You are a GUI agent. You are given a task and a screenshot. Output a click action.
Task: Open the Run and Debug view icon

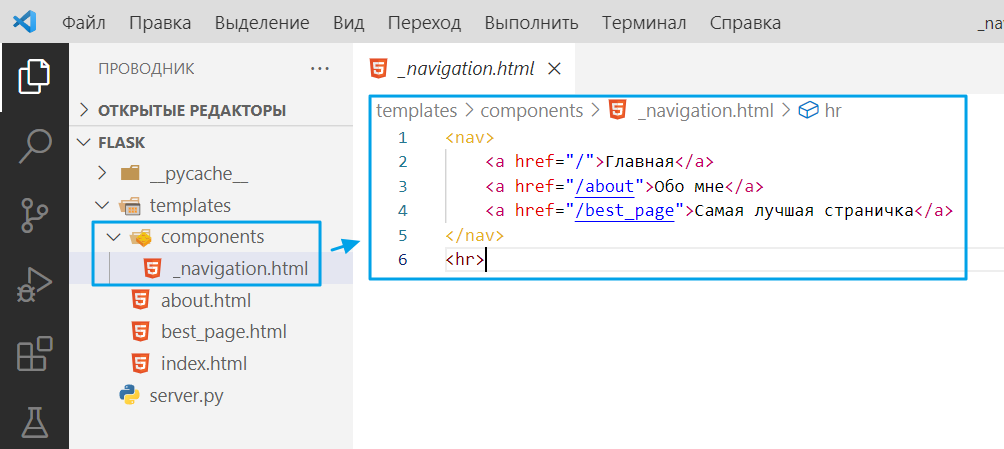[34, 286]
